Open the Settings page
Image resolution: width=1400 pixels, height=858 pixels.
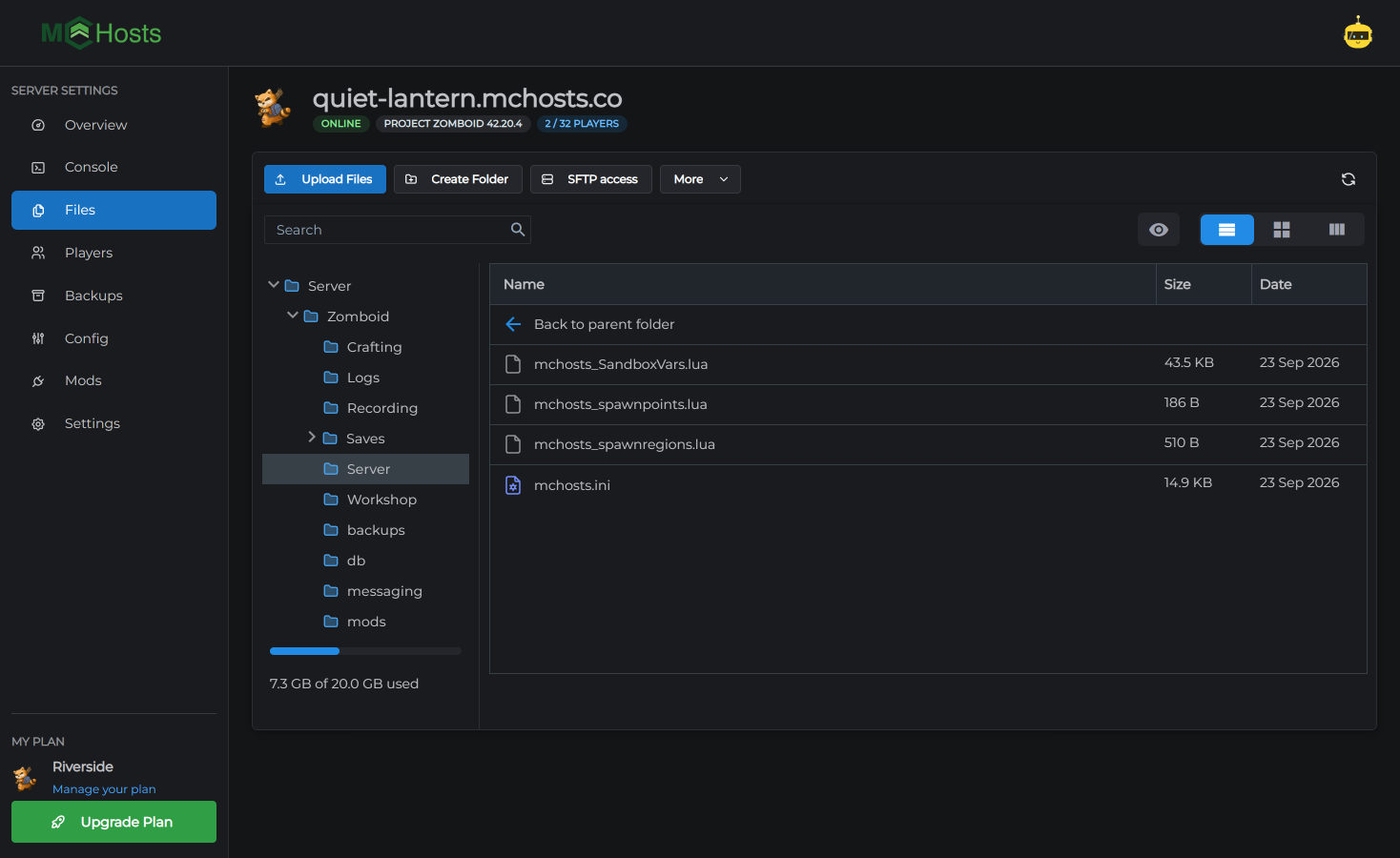pyautogui.click(x=113, y=423)
